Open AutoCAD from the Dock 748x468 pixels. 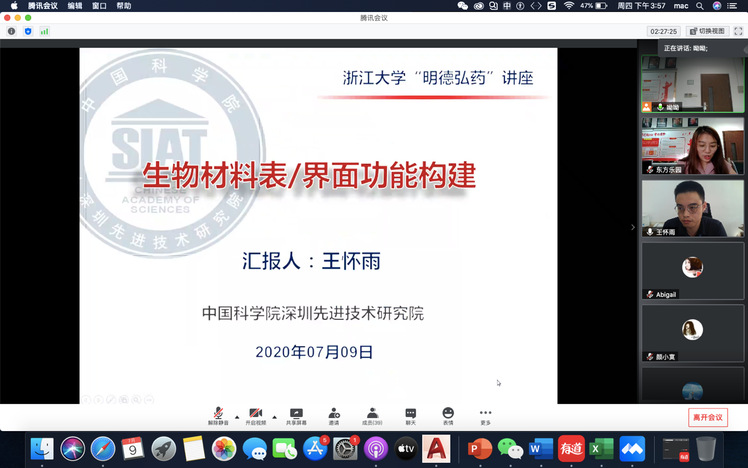(436, 448)
